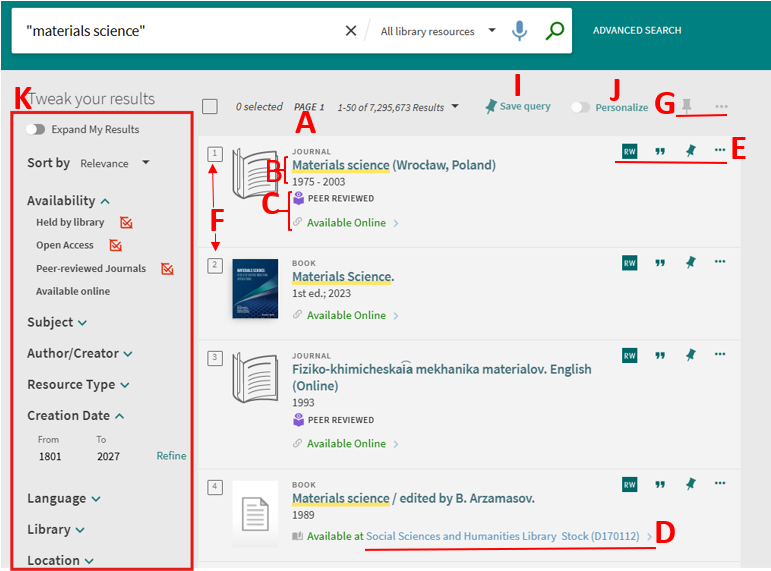Toggle Expand My Results switch
The width and height of the screenshot is (771, 571).
pos(37,129)
